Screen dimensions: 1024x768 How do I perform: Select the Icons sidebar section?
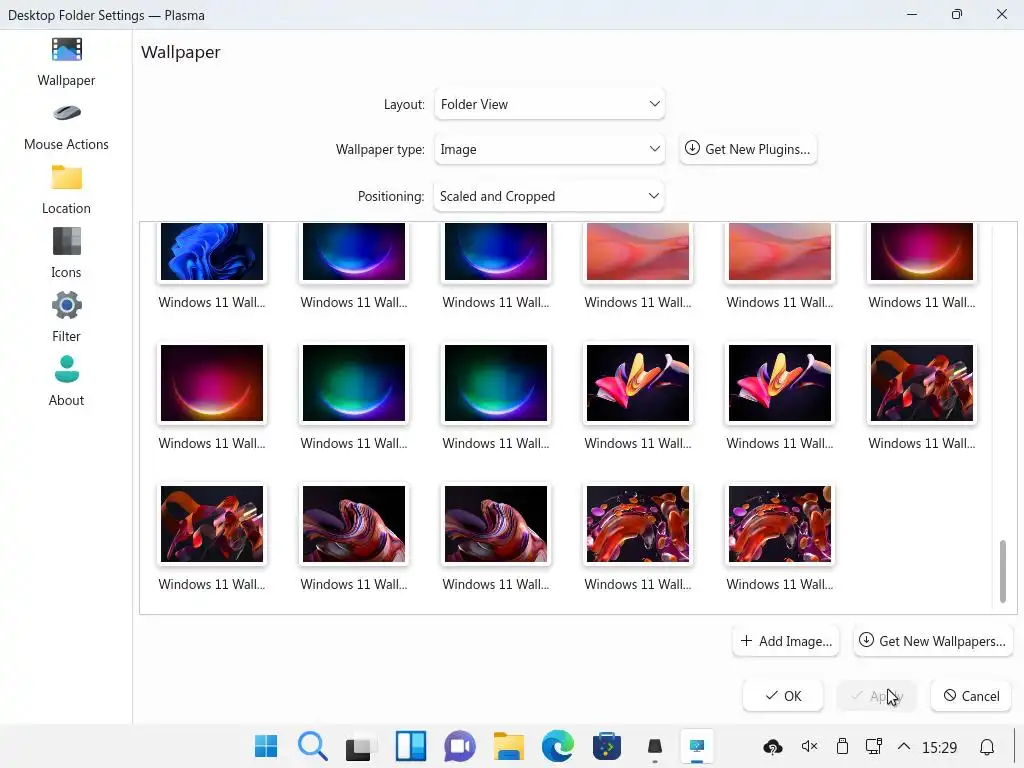click(x=66, y=255)
